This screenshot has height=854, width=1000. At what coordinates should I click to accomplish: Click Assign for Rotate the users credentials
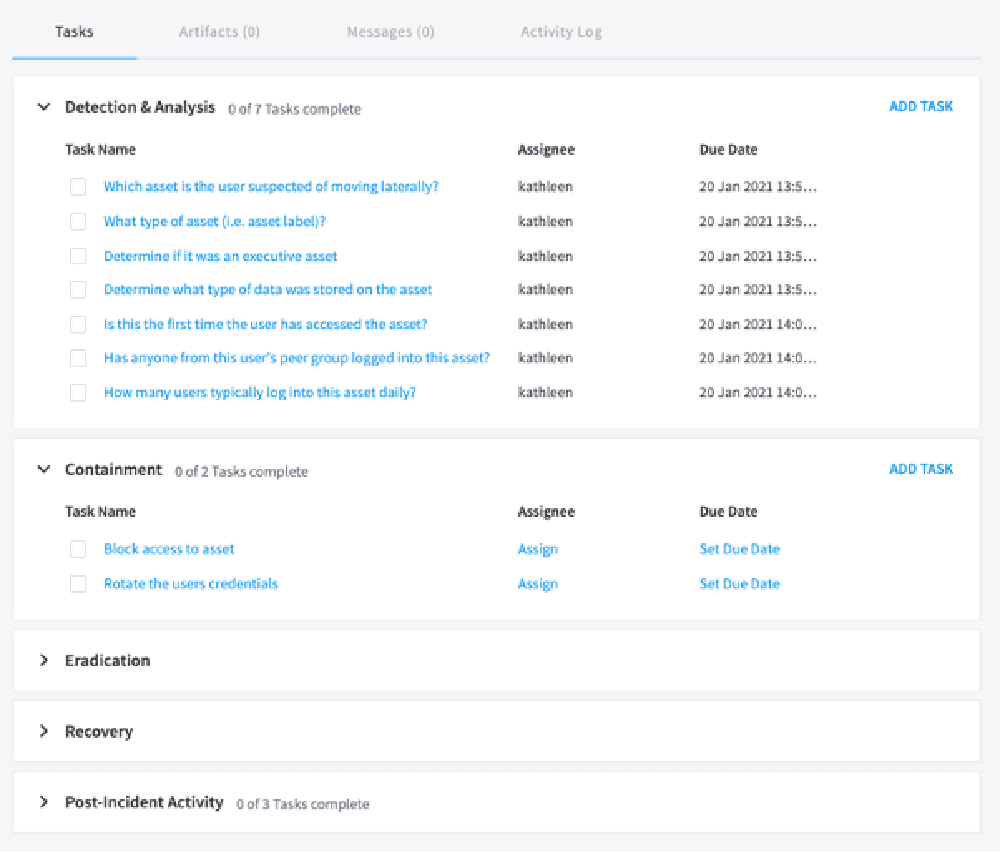click(x=538, y=584)
